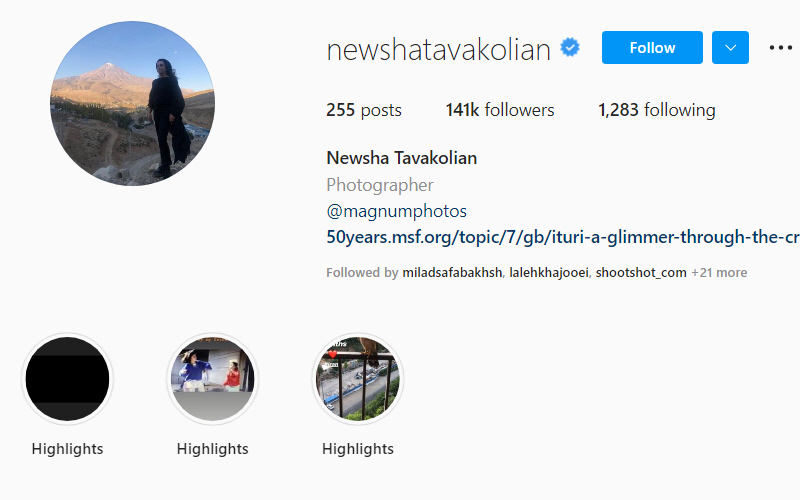Screen dimensions: 800x500
Task: Open the 1,283 following list
Action: click(657, 110)
